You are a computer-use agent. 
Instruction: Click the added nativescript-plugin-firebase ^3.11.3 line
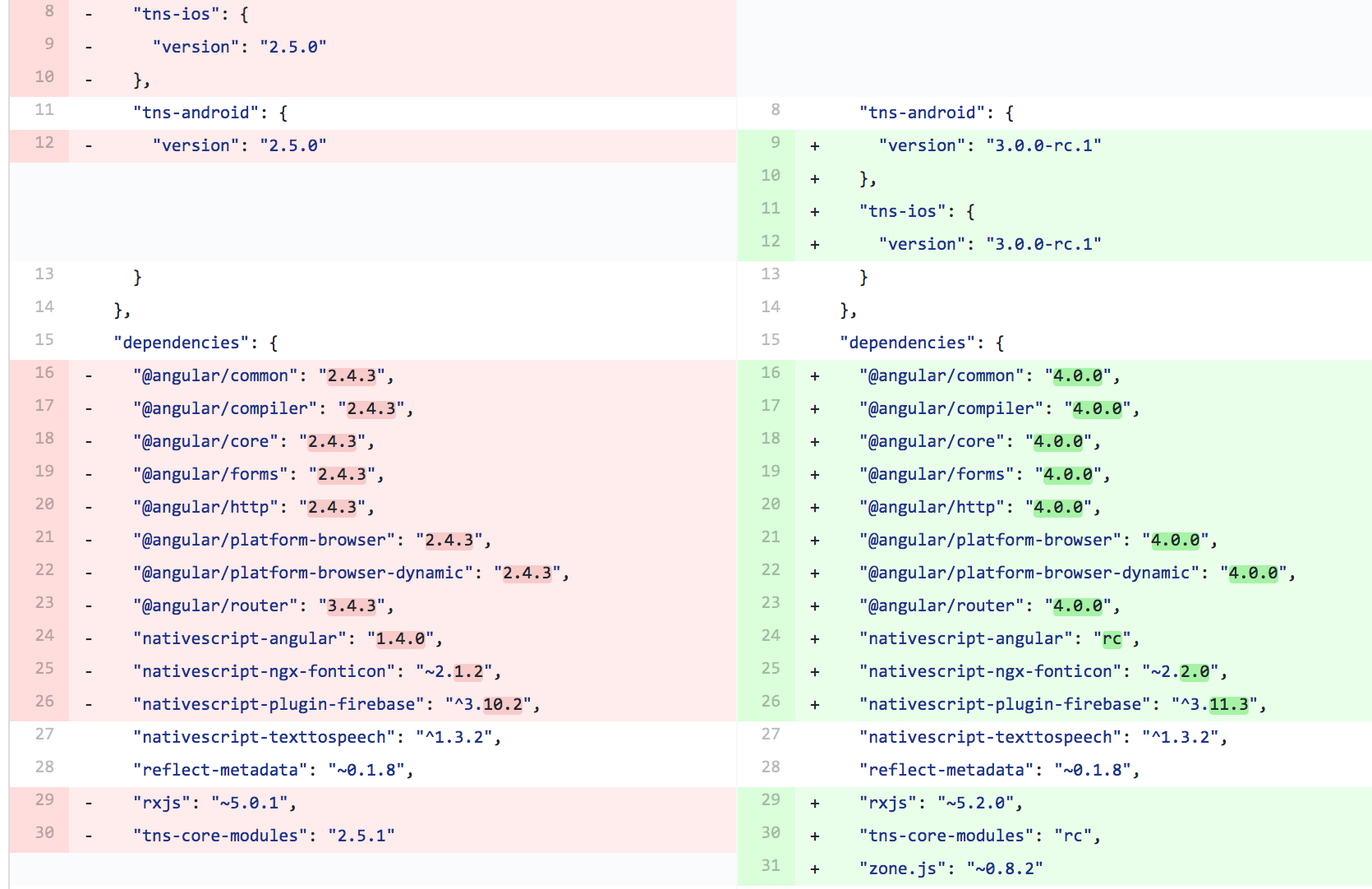pyautogui.click(x=1061, y=705)
